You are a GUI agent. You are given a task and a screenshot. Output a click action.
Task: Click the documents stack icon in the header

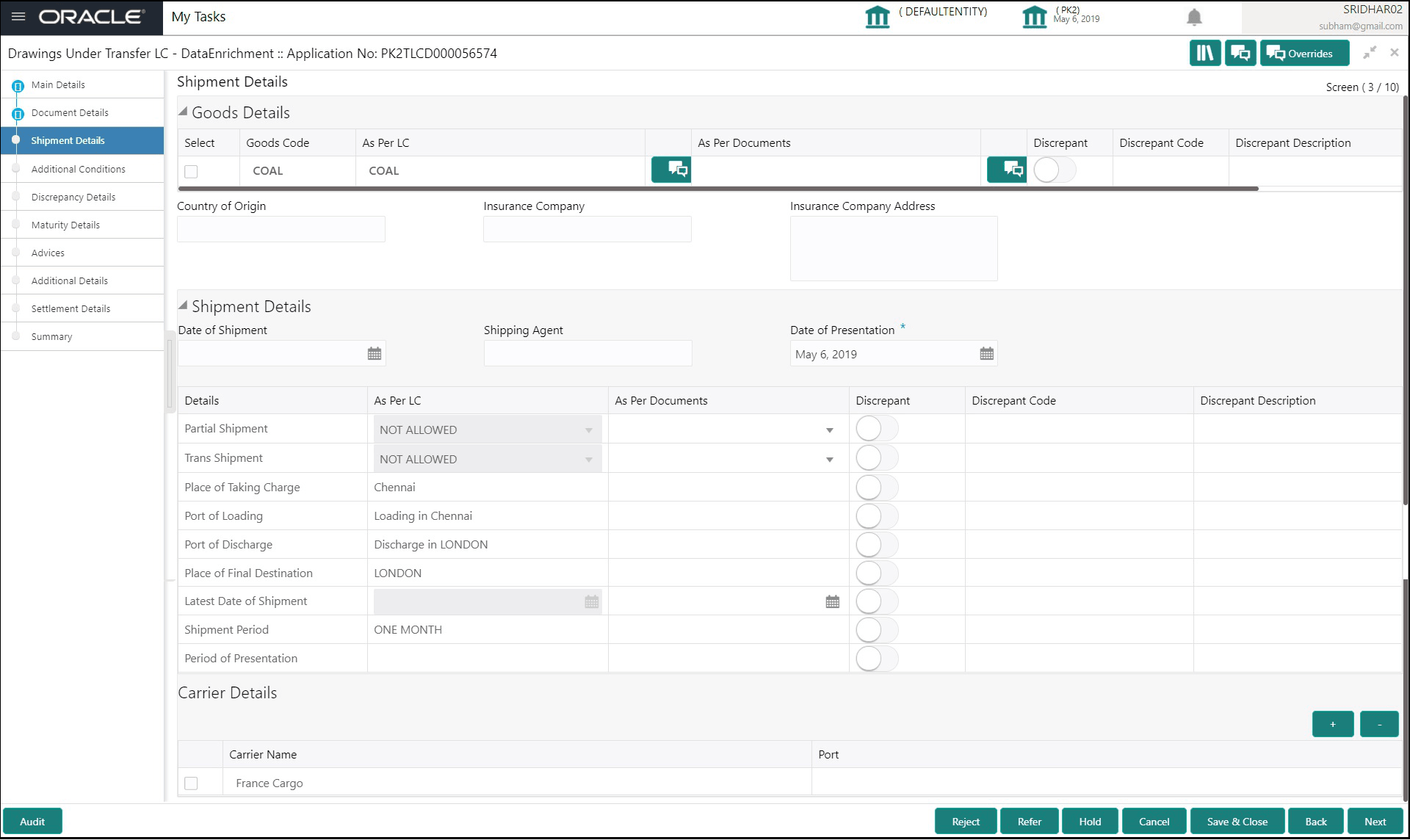click(x=1204, y=52)
